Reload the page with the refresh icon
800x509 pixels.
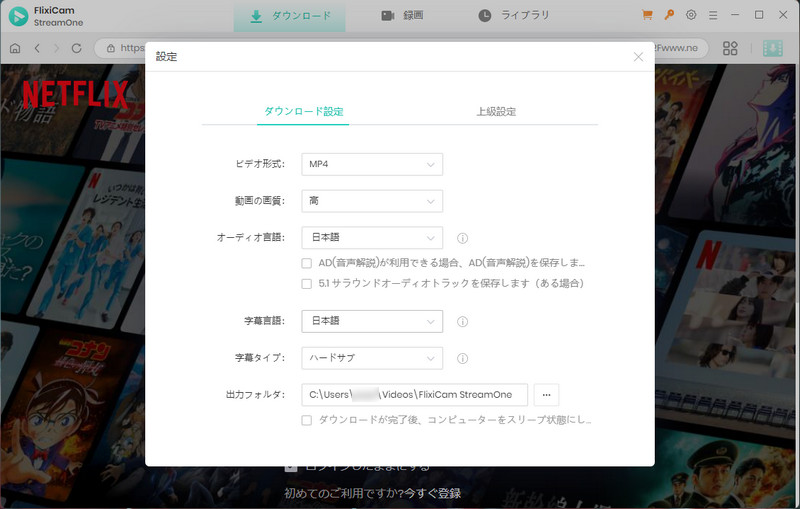click(x=77, y=48)
